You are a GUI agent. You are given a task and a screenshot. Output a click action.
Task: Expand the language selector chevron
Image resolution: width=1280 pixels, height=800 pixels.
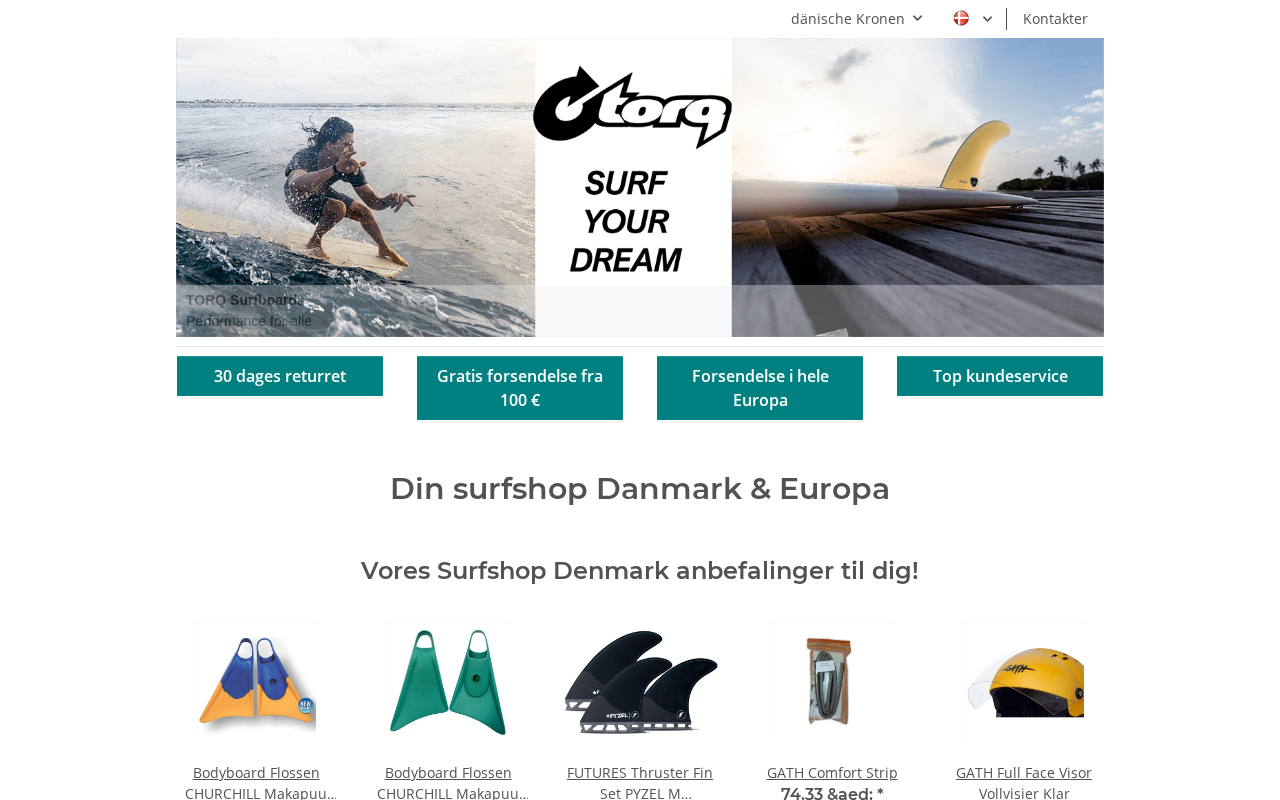(988, 19)
